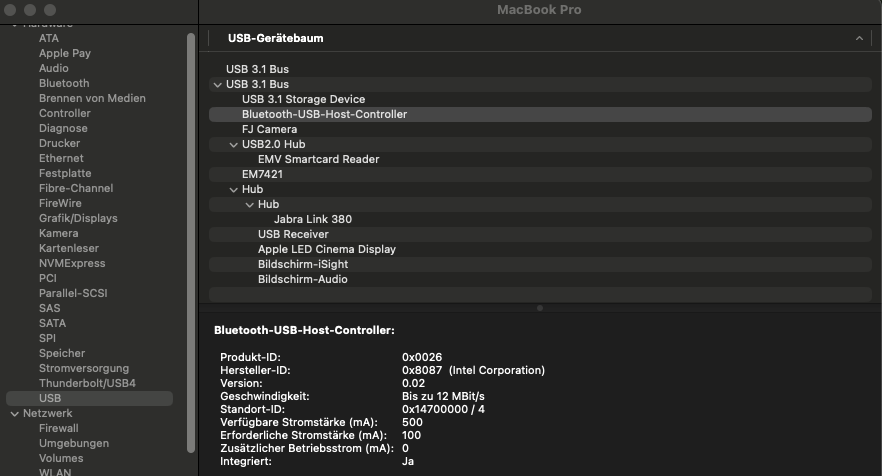
Task: Click the sidebar vertical scrollbar
Action: [191, 200]
